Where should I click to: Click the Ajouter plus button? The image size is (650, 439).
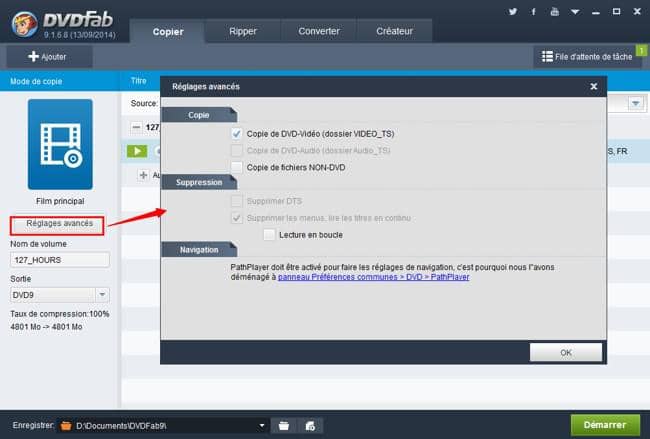click(x=49, y=57)
